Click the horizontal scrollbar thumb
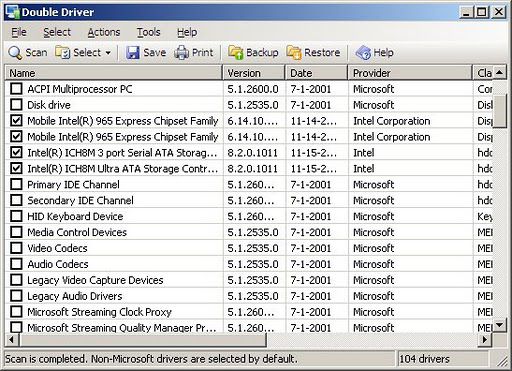 tap(143, 340)
